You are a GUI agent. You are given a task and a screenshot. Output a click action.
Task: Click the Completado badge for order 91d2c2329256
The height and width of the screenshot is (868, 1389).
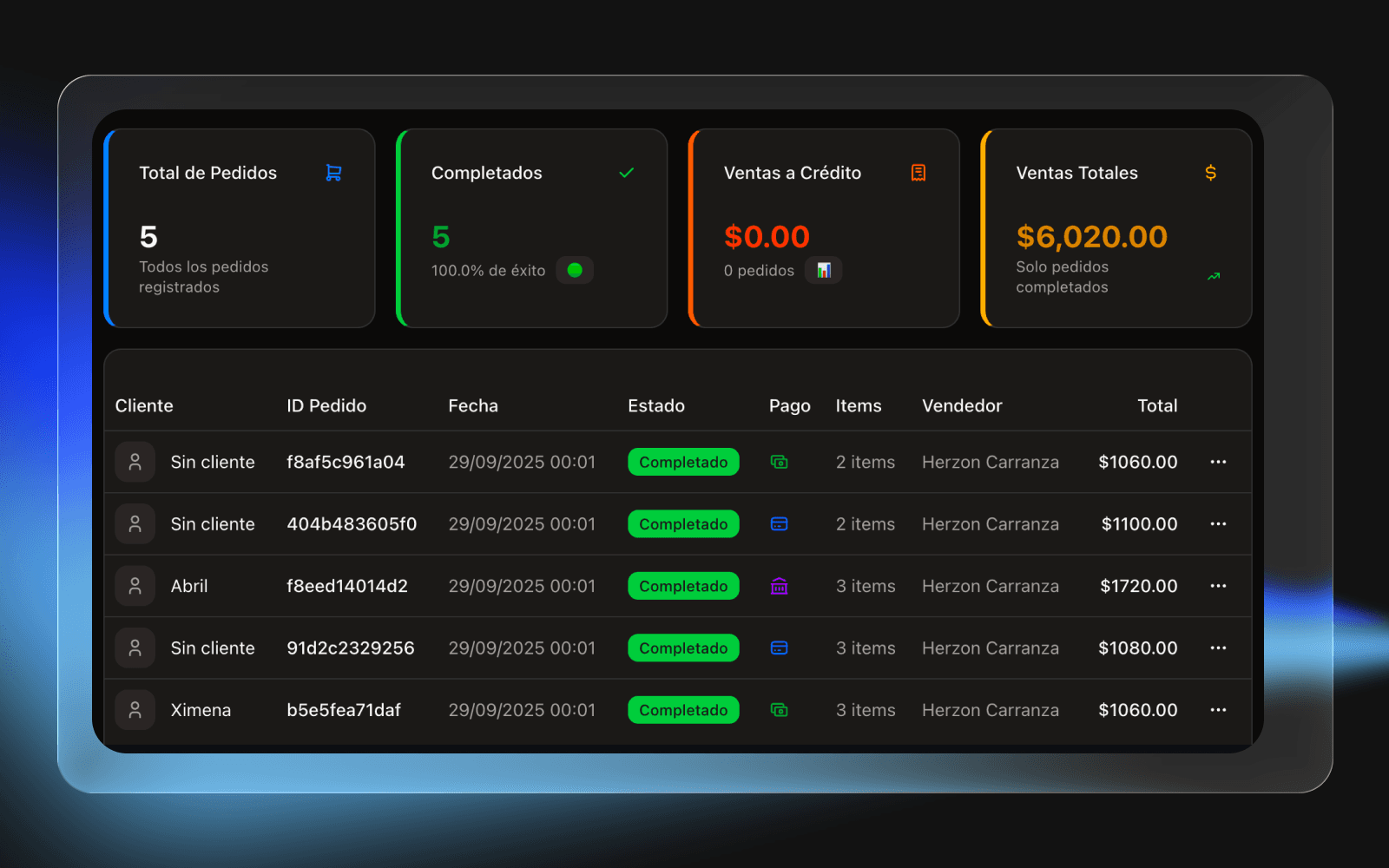click(683, 648)
